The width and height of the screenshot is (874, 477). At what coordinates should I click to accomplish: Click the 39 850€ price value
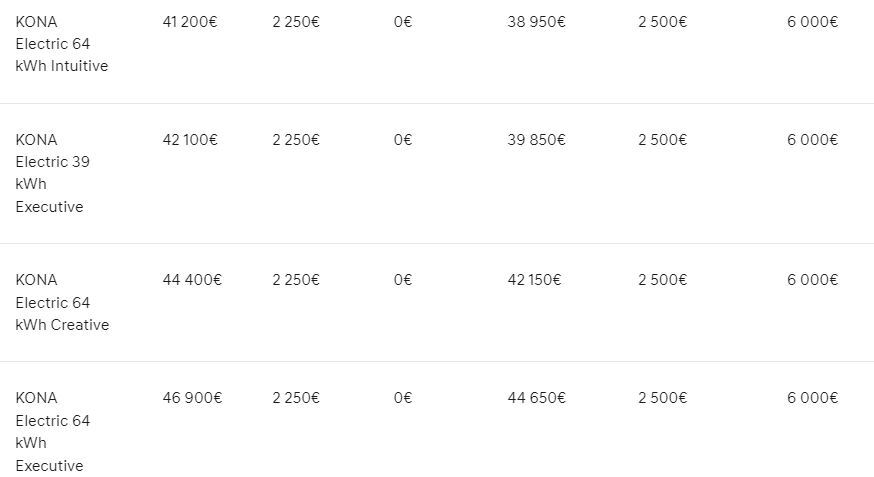536,140
